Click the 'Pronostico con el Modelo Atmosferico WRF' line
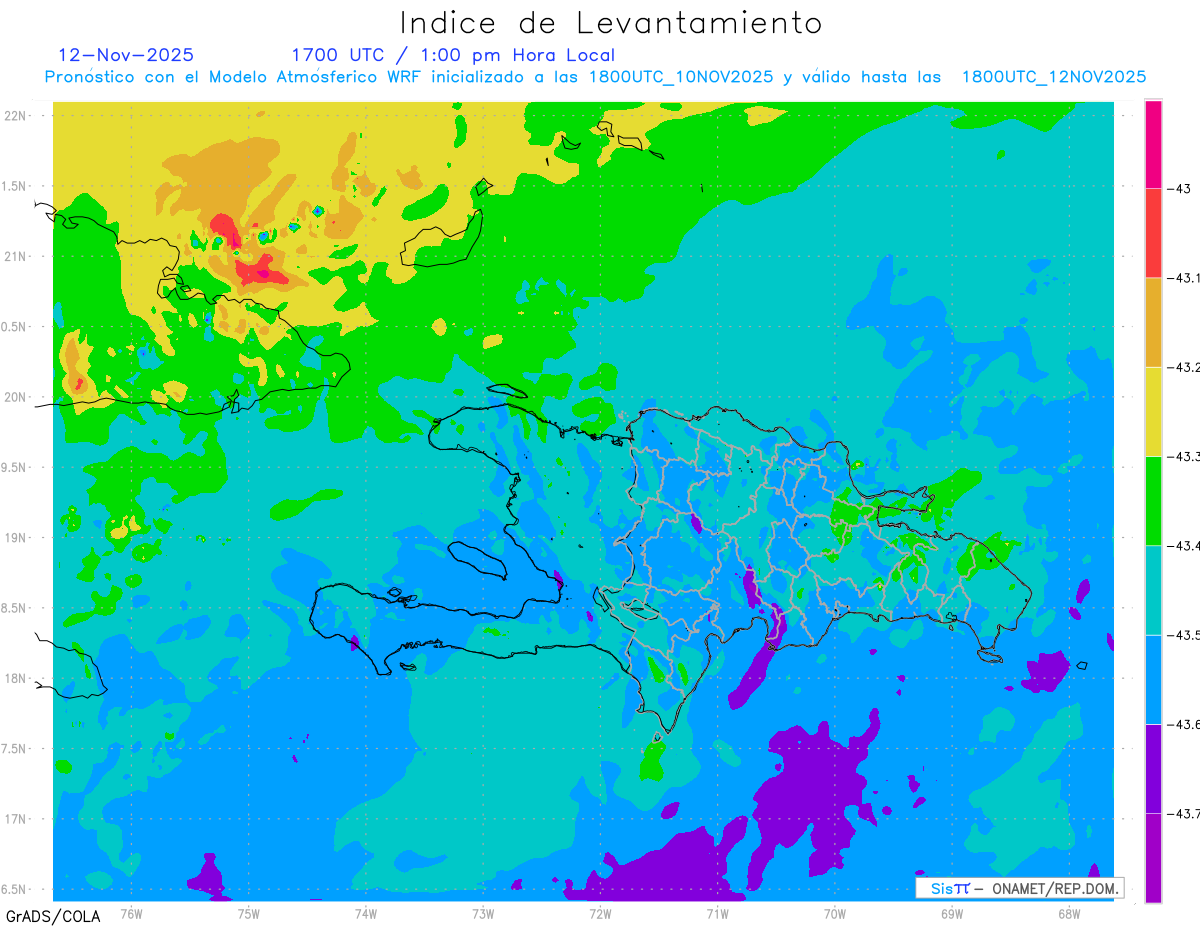 (595, 77)
